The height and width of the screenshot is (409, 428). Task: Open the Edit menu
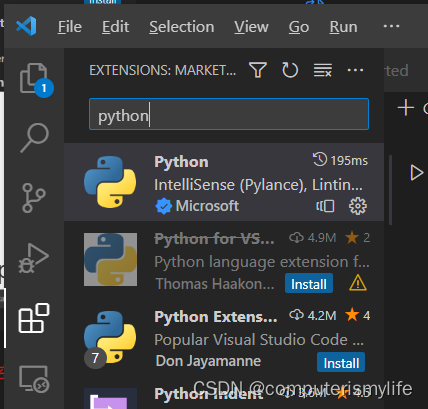point(115,27)
